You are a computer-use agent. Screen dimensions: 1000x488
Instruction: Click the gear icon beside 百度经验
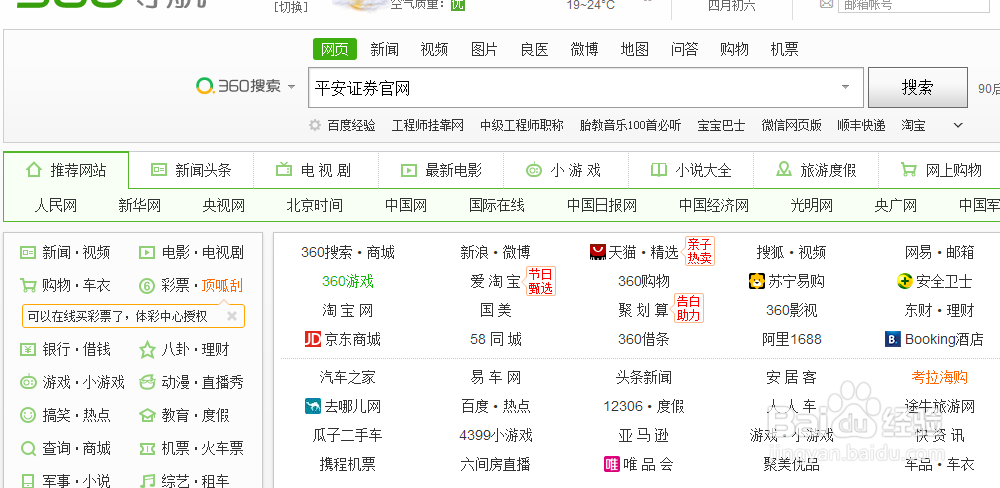click(314, 125)
